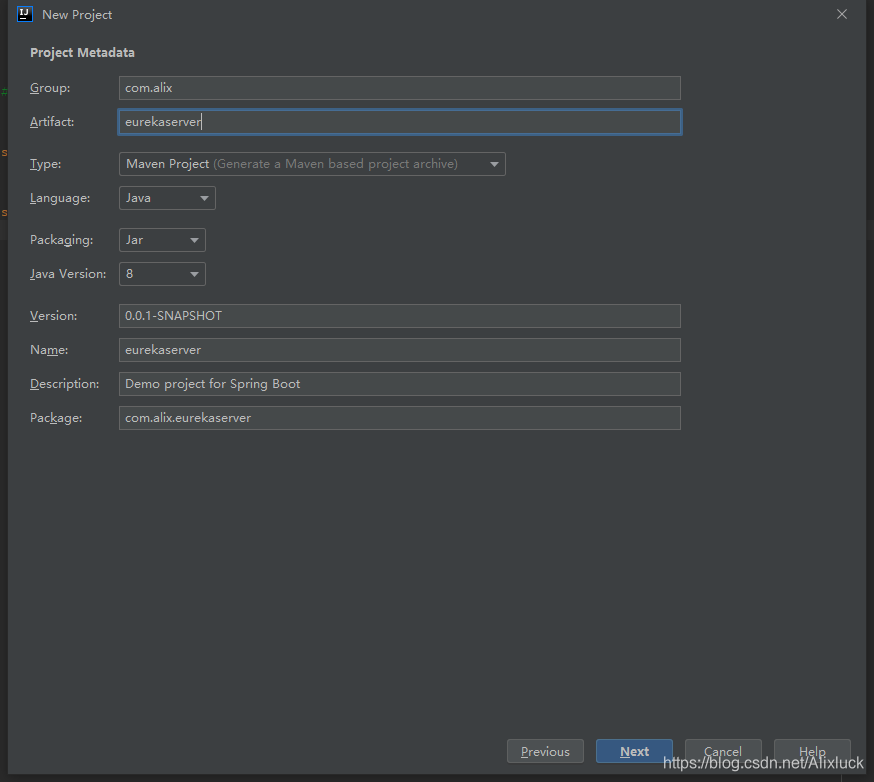Focus the Artifact input field
Viewport: 874px width, 782px height.
click(x=400, y=122)
